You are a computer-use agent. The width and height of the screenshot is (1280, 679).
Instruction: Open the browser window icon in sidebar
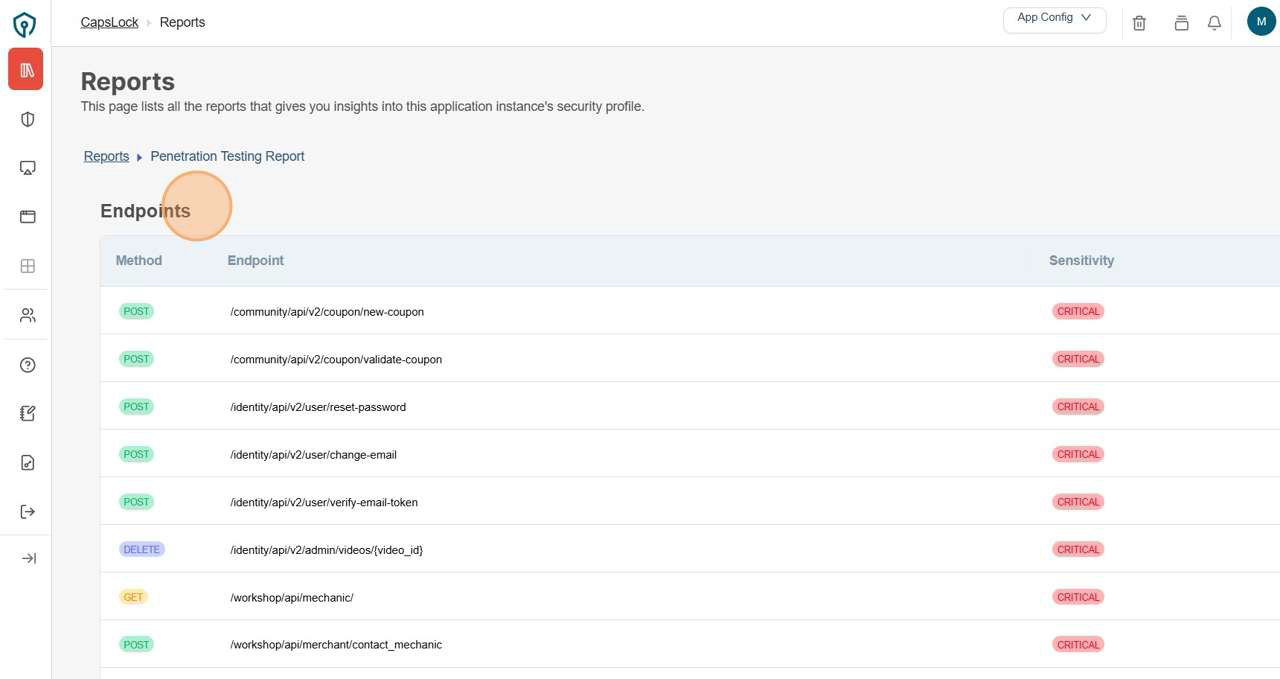28,217
